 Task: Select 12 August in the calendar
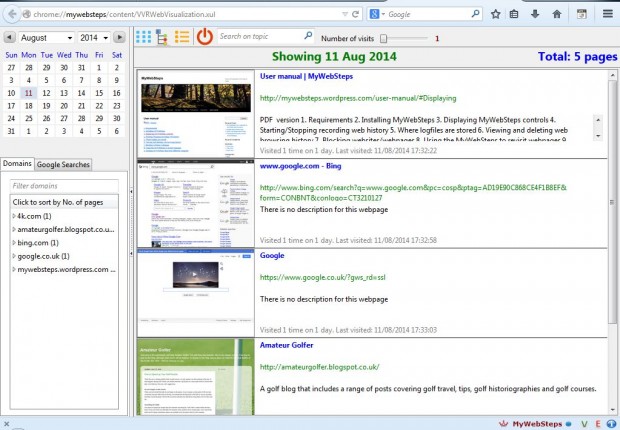46,93
